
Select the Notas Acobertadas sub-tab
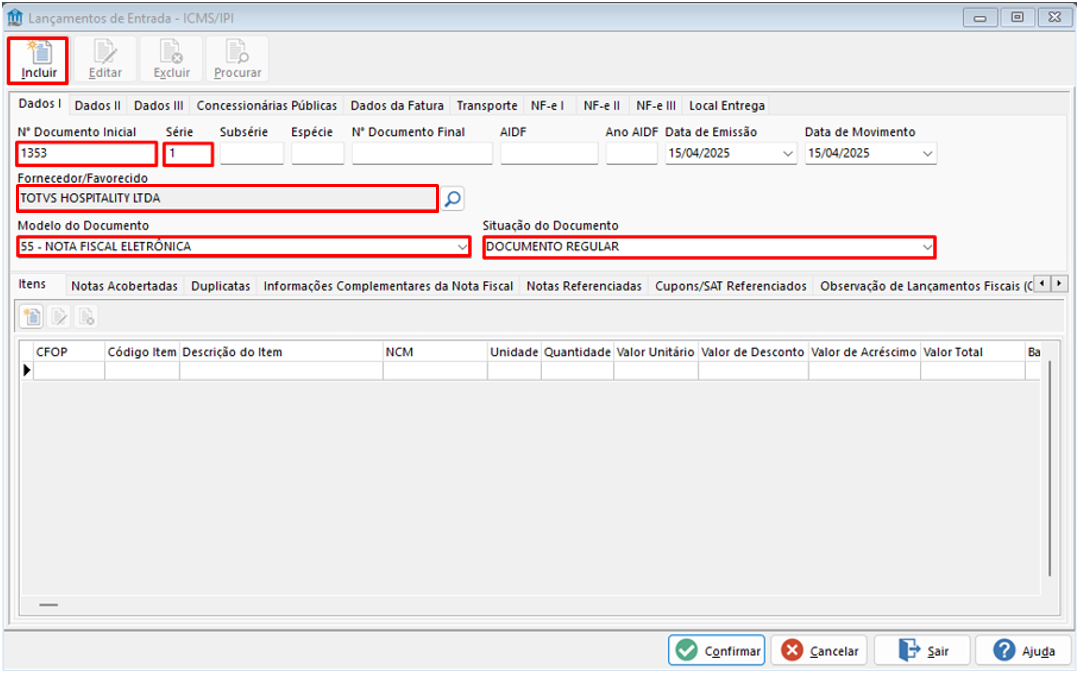[x=124, y=286]
